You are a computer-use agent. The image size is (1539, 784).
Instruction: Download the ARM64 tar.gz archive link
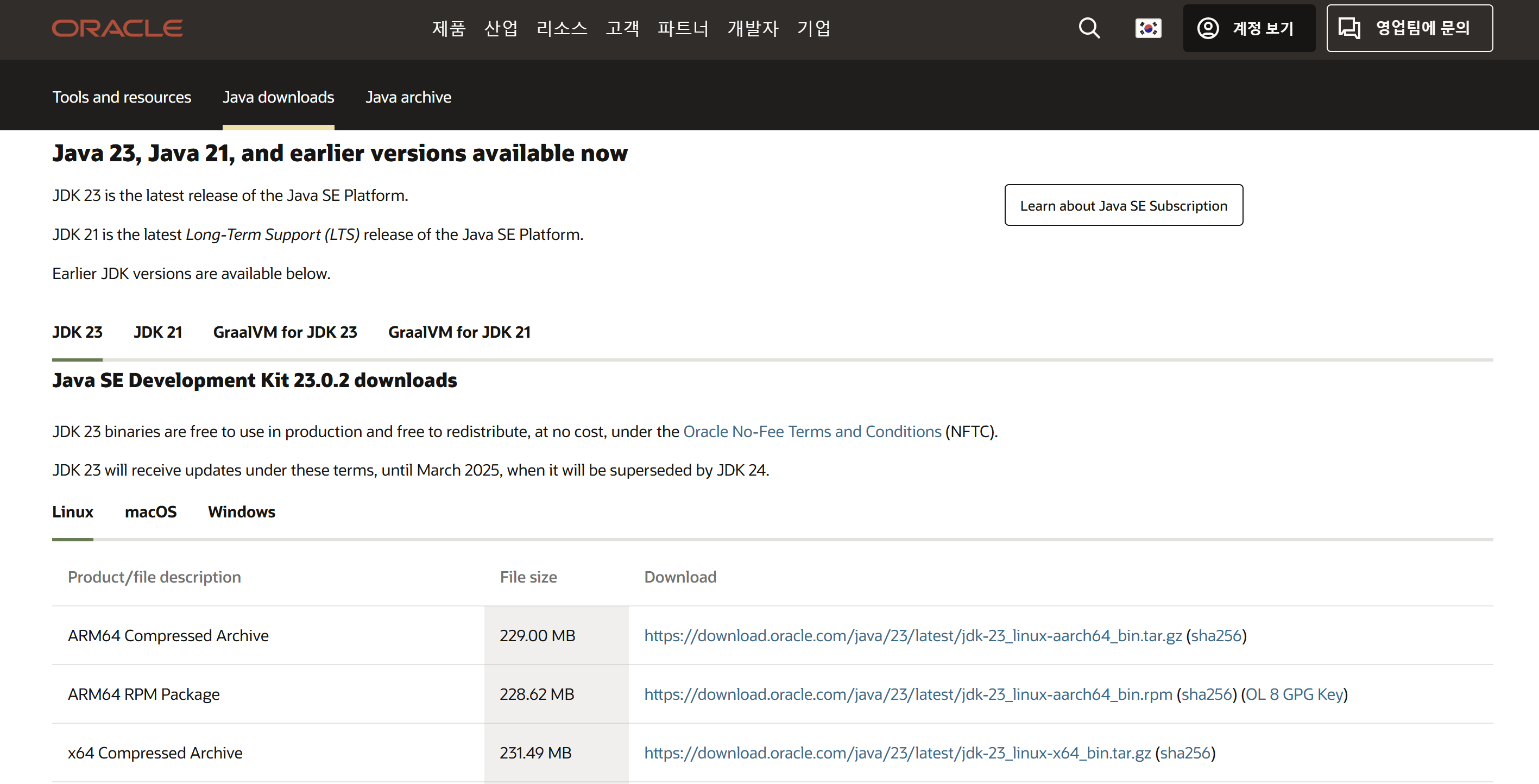tap(912, 635)
